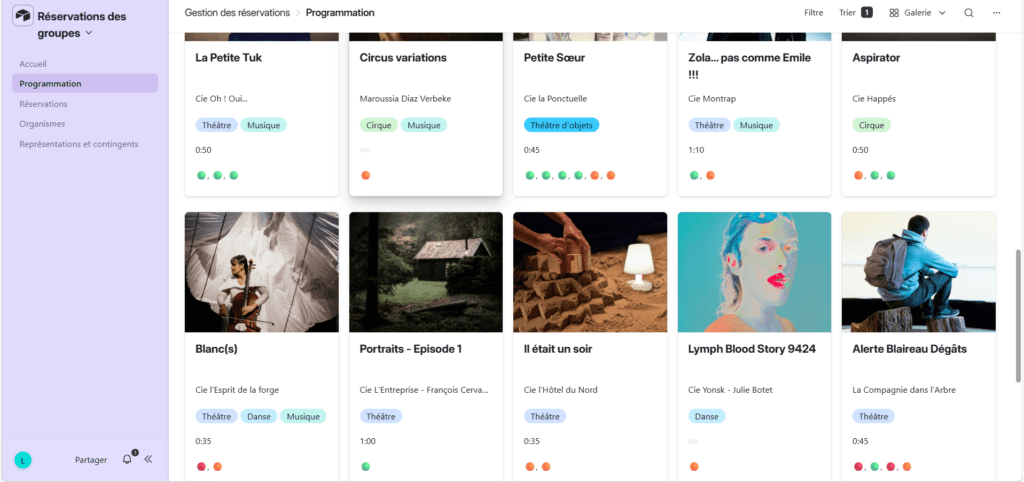Open the Lymph Blood Story 9424 thumbnail
1024x482 pixels.
pos(754,272)
